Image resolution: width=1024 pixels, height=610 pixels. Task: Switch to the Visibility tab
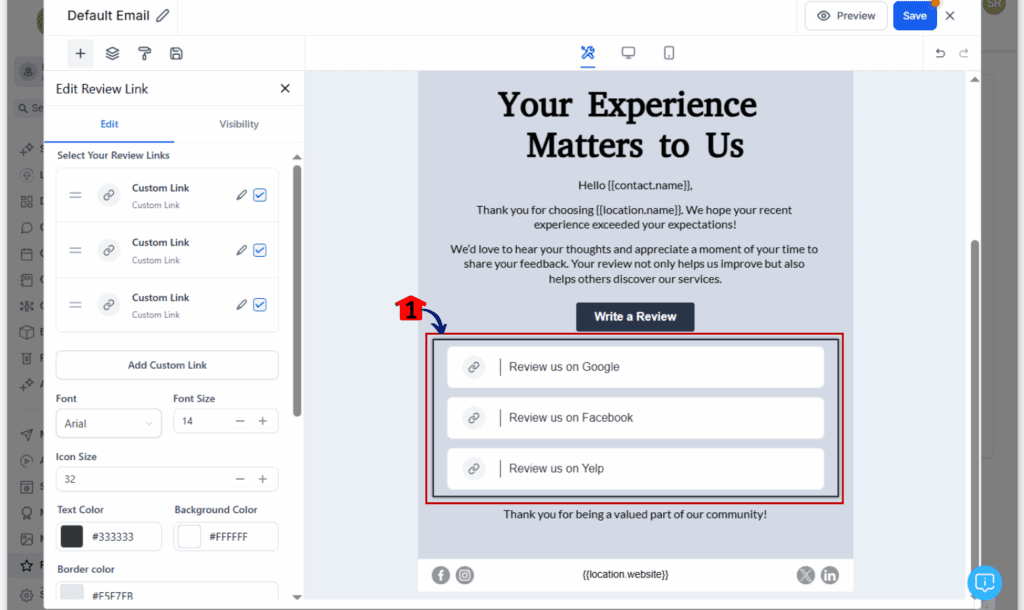pyautogui.click(x=238, y=124)
